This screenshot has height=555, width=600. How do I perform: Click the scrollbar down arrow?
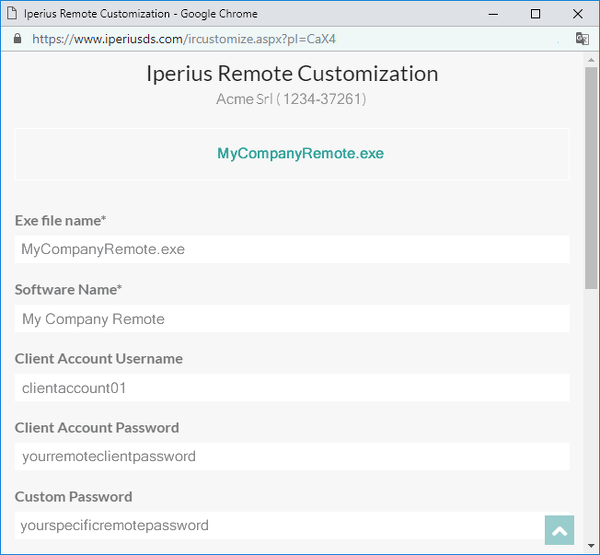[x=591, y=546]
